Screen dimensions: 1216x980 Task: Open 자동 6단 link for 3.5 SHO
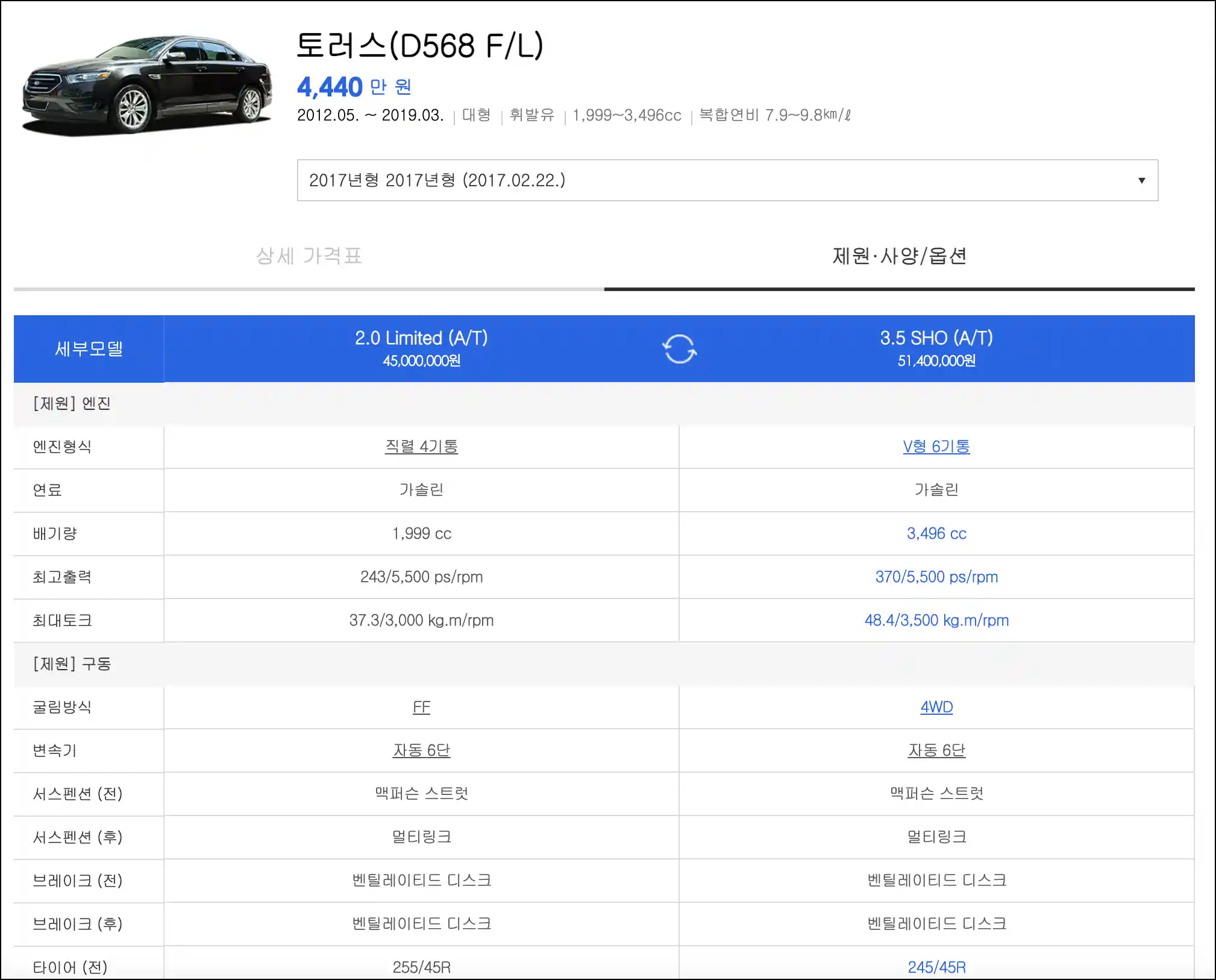pos(936,750)
